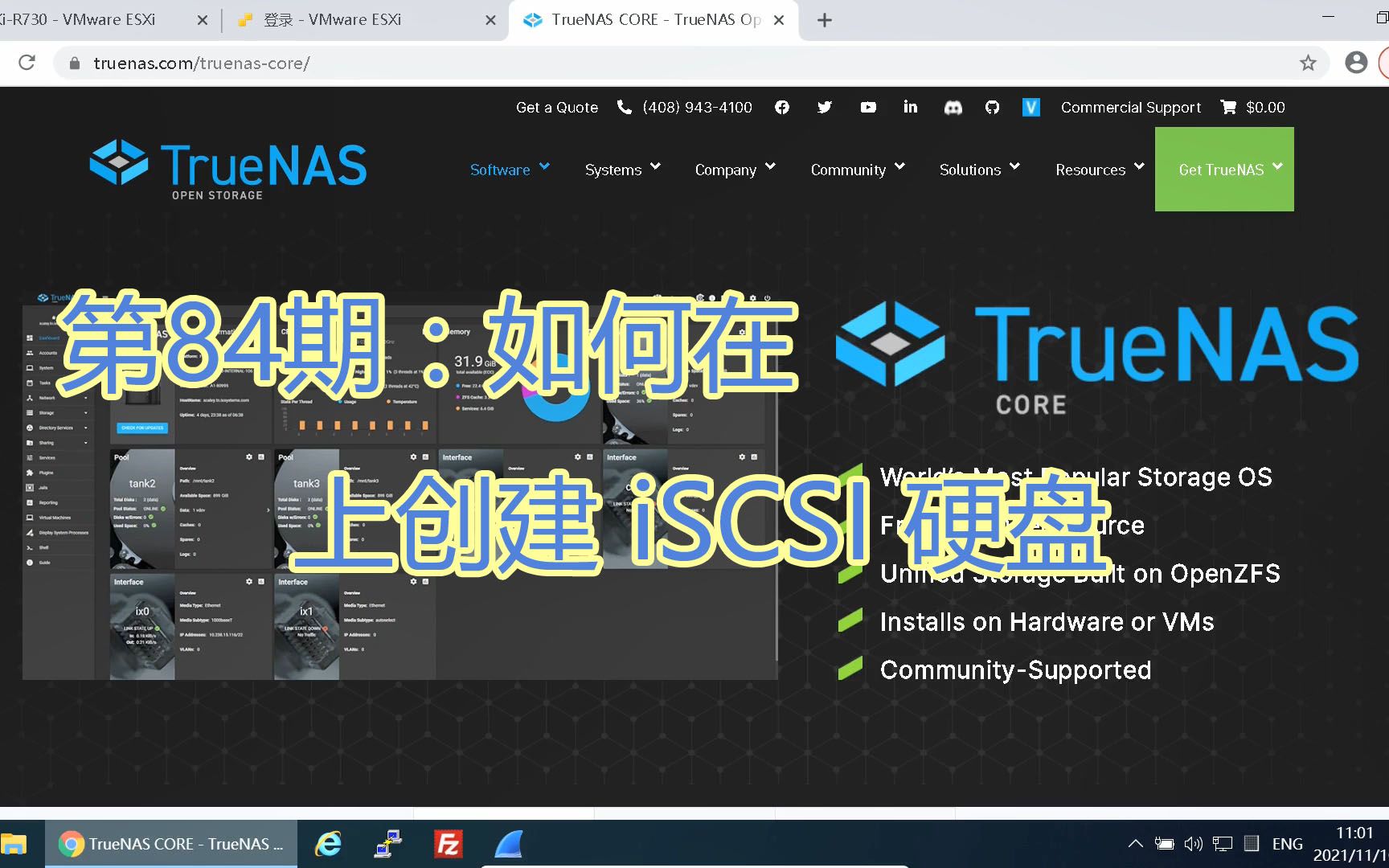
Task: Switch to the R730 - VMware ESXi tab
Action: [104, 20]
